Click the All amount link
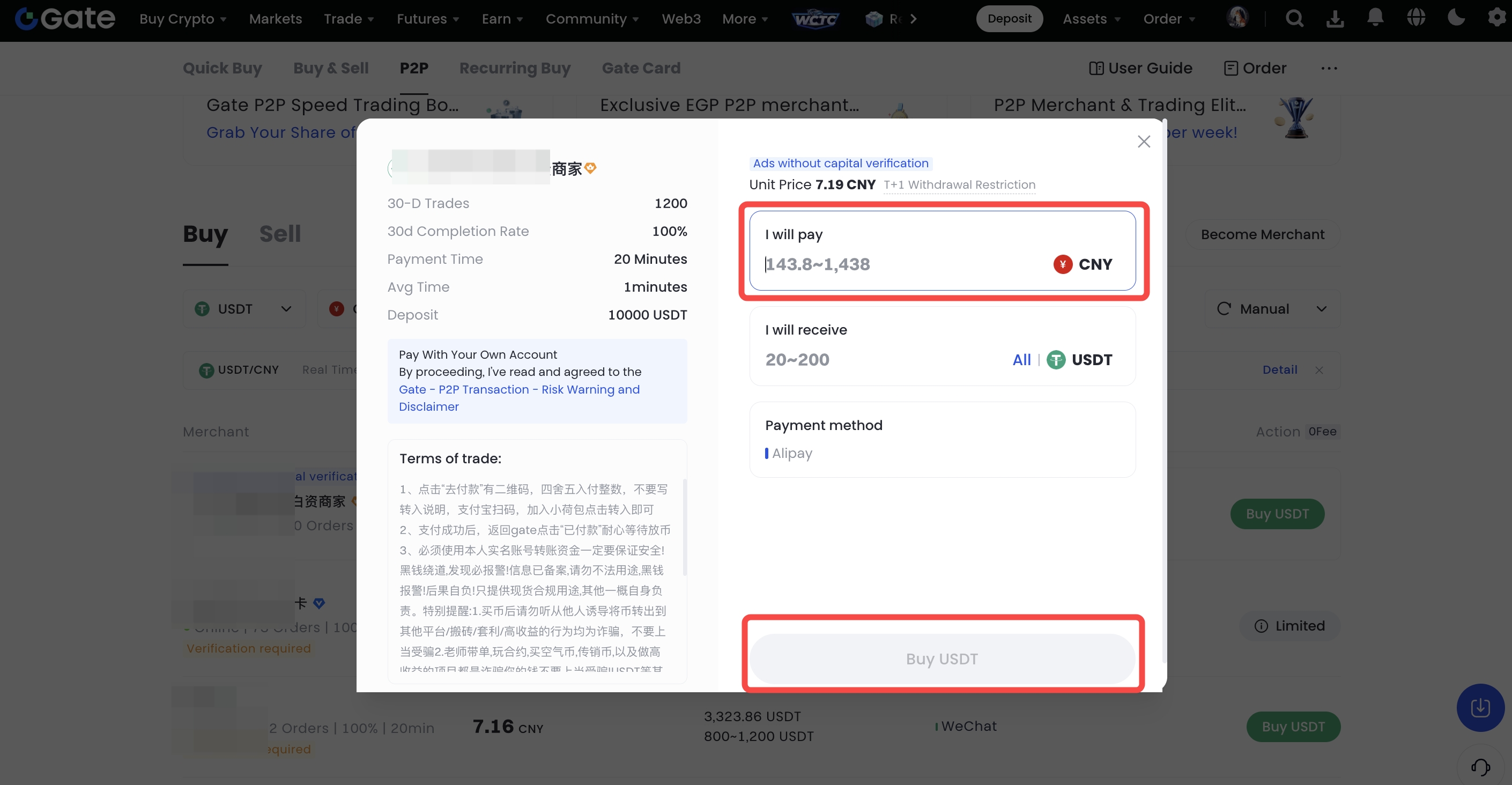The image size is (1512, 785). pos(1021,359)
